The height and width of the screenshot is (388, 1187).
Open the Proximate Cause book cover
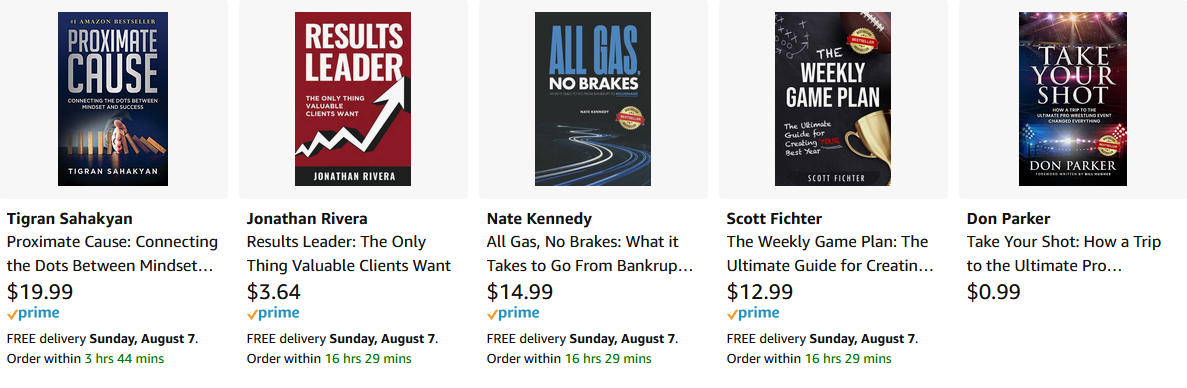[x=114, y=99]
